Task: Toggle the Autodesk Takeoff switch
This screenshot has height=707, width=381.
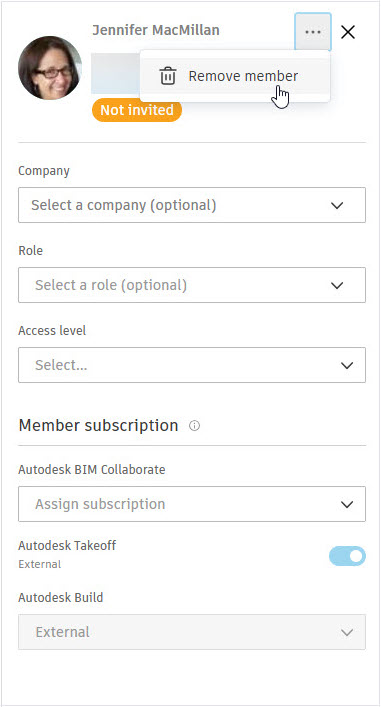Action: click(x=347, y=556)
